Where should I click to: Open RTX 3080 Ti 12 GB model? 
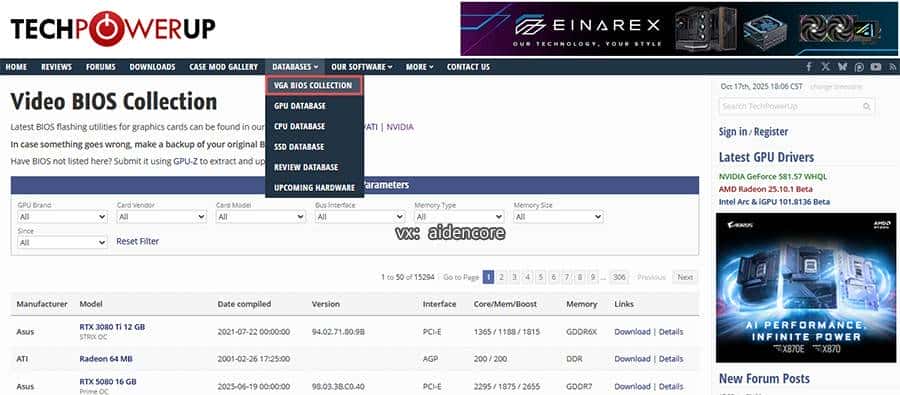click(x=112, y=327)
